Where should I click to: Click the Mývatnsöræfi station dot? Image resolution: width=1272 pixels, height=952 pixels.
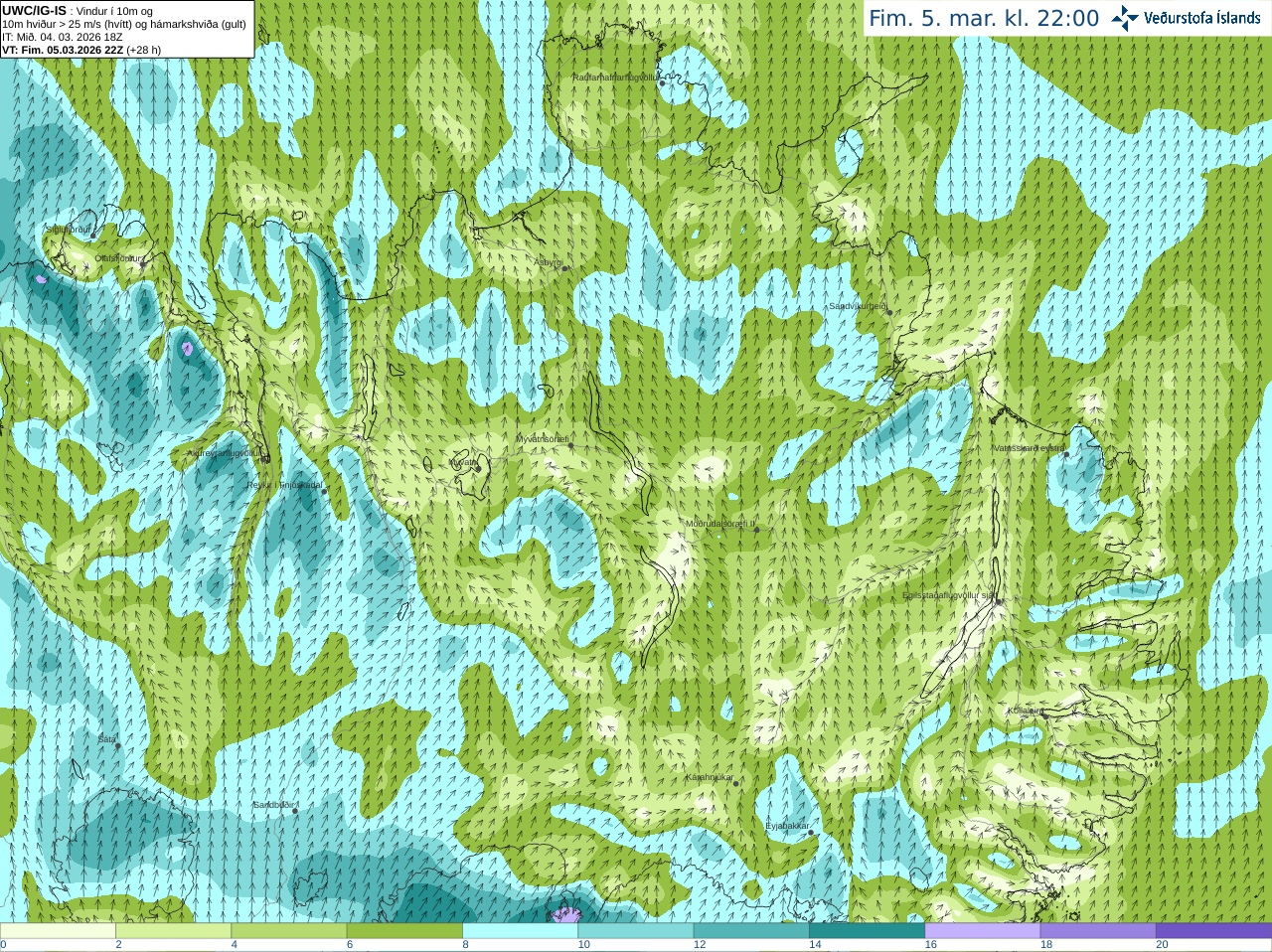[570, 445]
